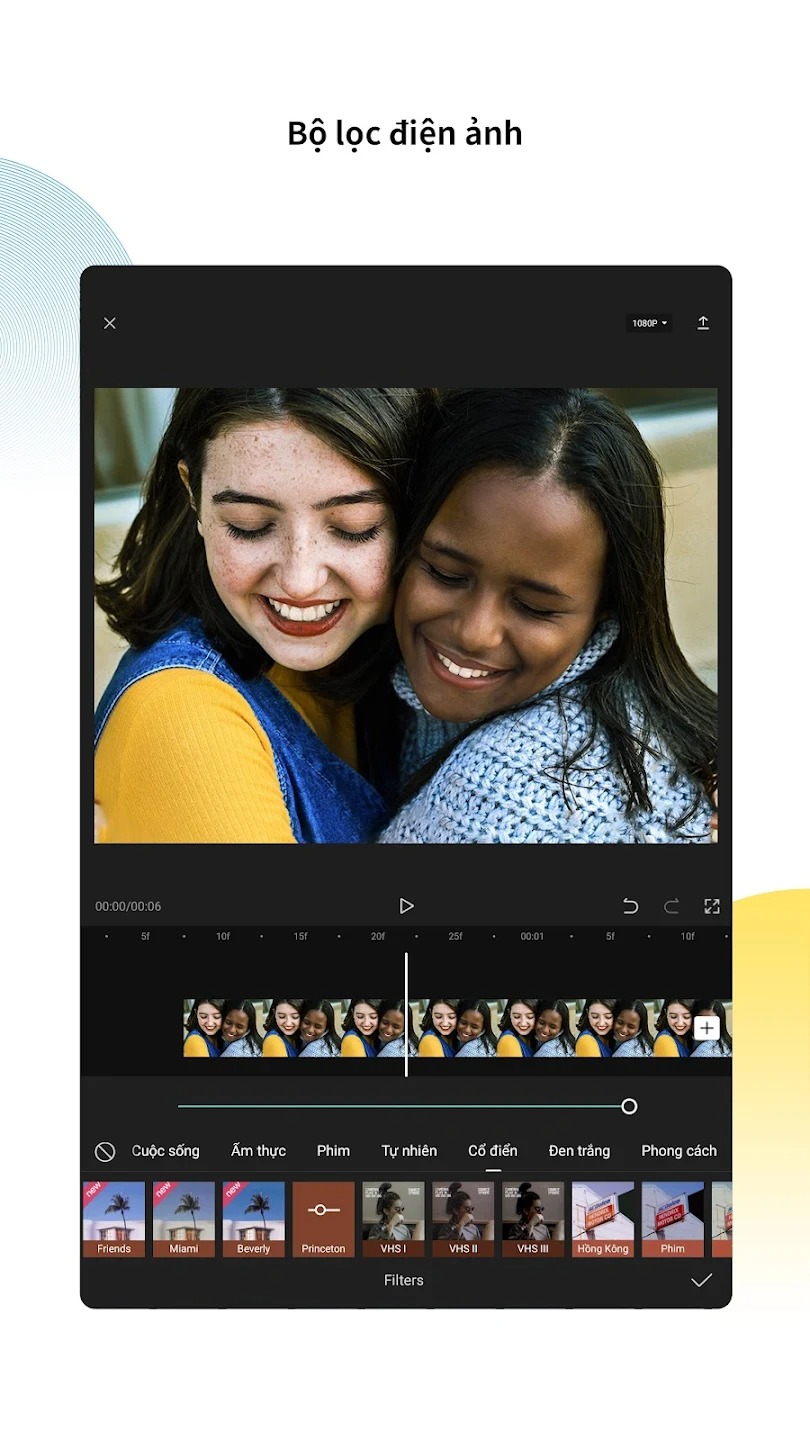
Task: Switch to Cuộc sống filter category
Action: (x=166, y=1151)
